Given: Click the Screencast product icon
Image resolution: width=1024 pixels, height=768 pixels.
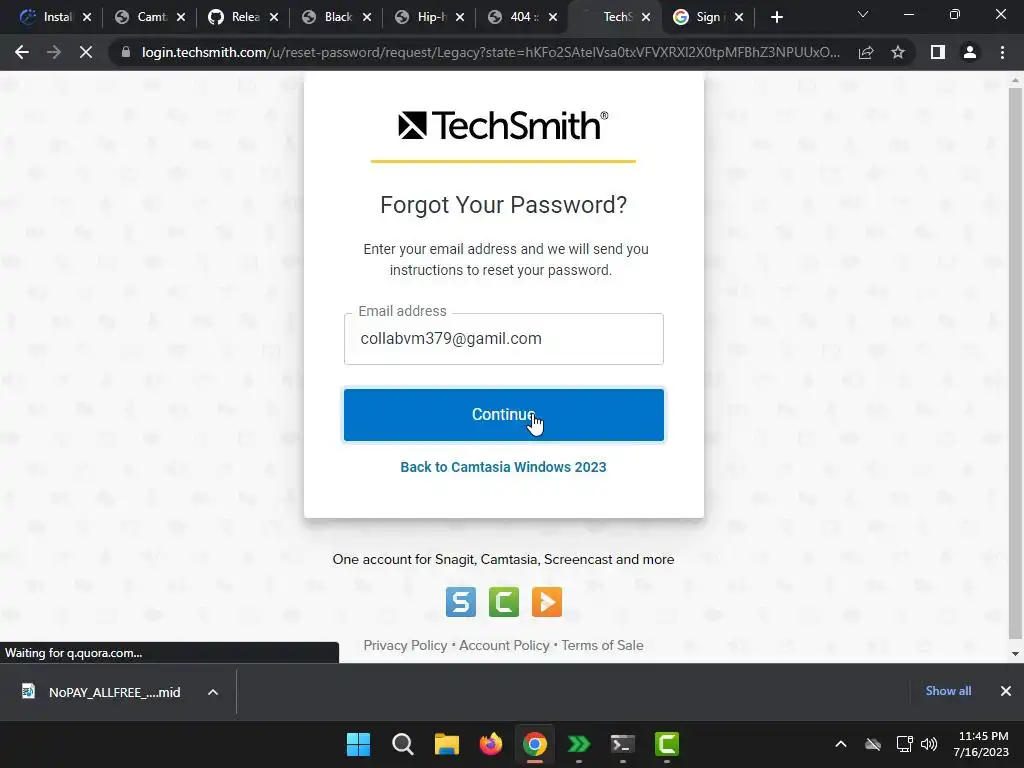Looking at the screenshot, I should tap(547, 601).
